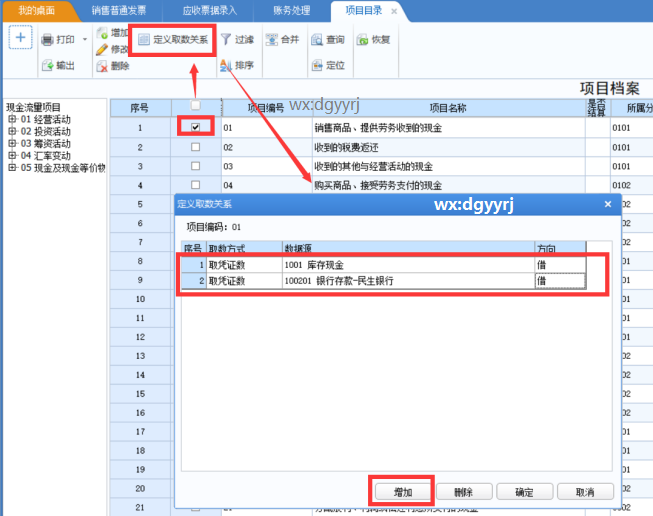Click the 增加 button in dialog
653x516 pixels.
(x=402, y=492)
